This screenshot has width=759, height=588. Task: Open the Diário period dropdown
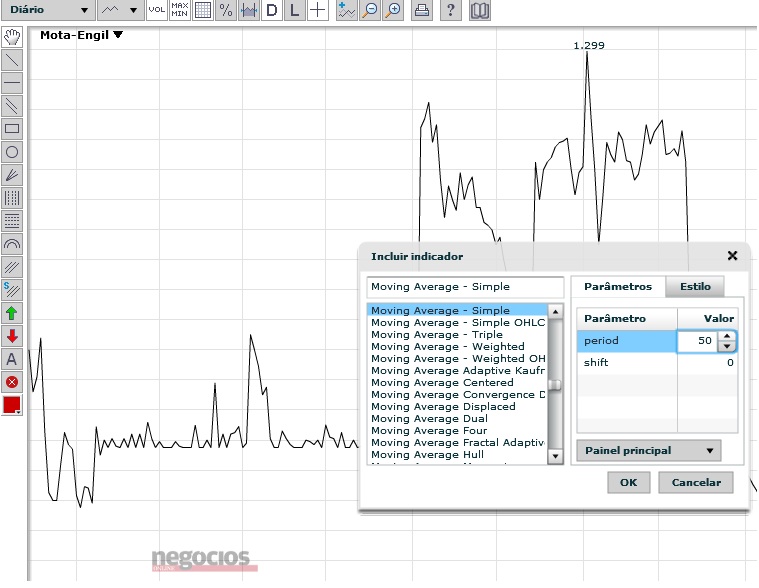(x=48, y=10)
